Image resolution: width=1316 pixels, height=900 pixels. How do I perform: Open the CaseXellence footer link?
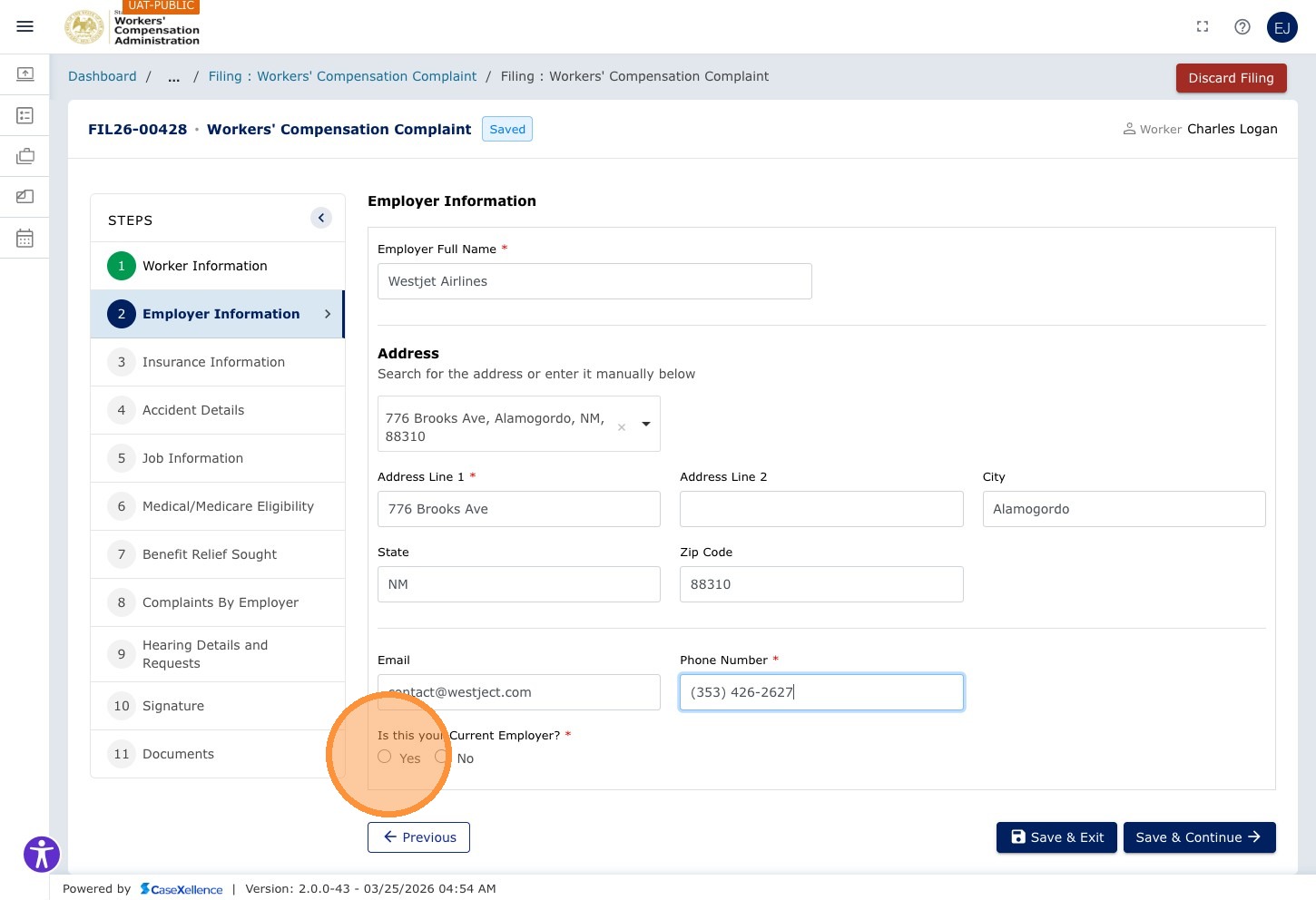pos(182,889)
